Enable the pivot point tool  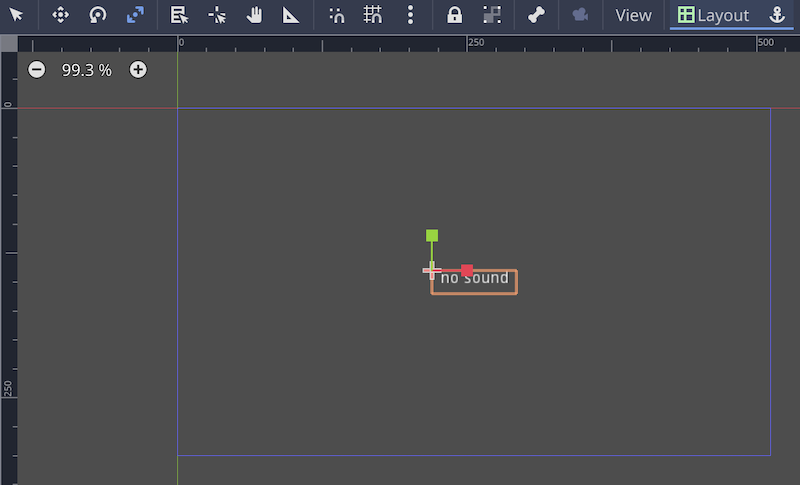pos(217,15)
